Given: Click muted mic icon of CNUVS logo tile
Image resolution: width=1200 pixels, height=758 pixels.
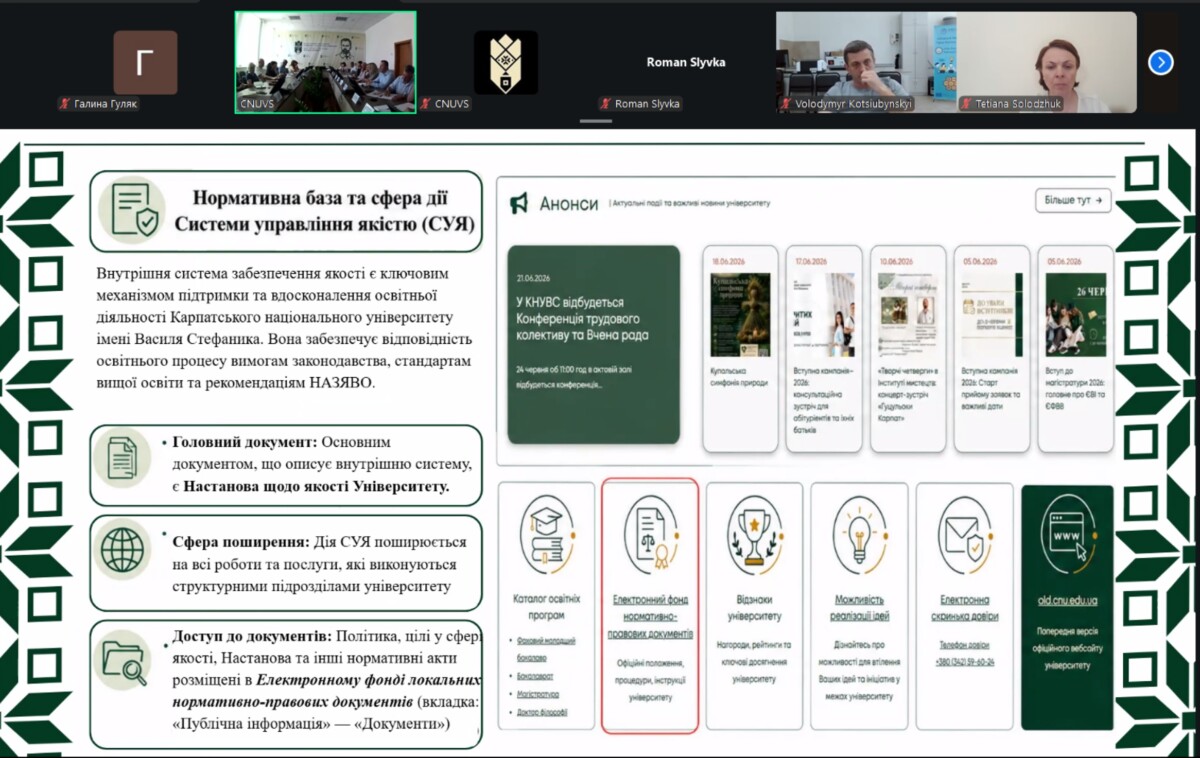Looking at the screenshot, I should (426, 104).
